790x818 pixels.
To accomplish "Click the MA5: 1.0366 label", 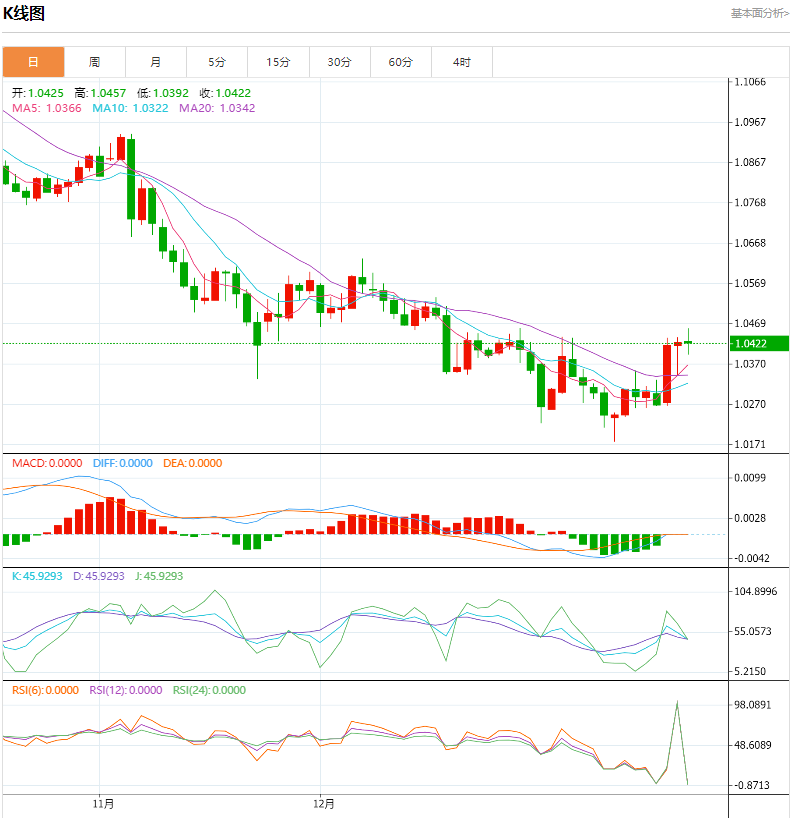I will coord(47,108).
